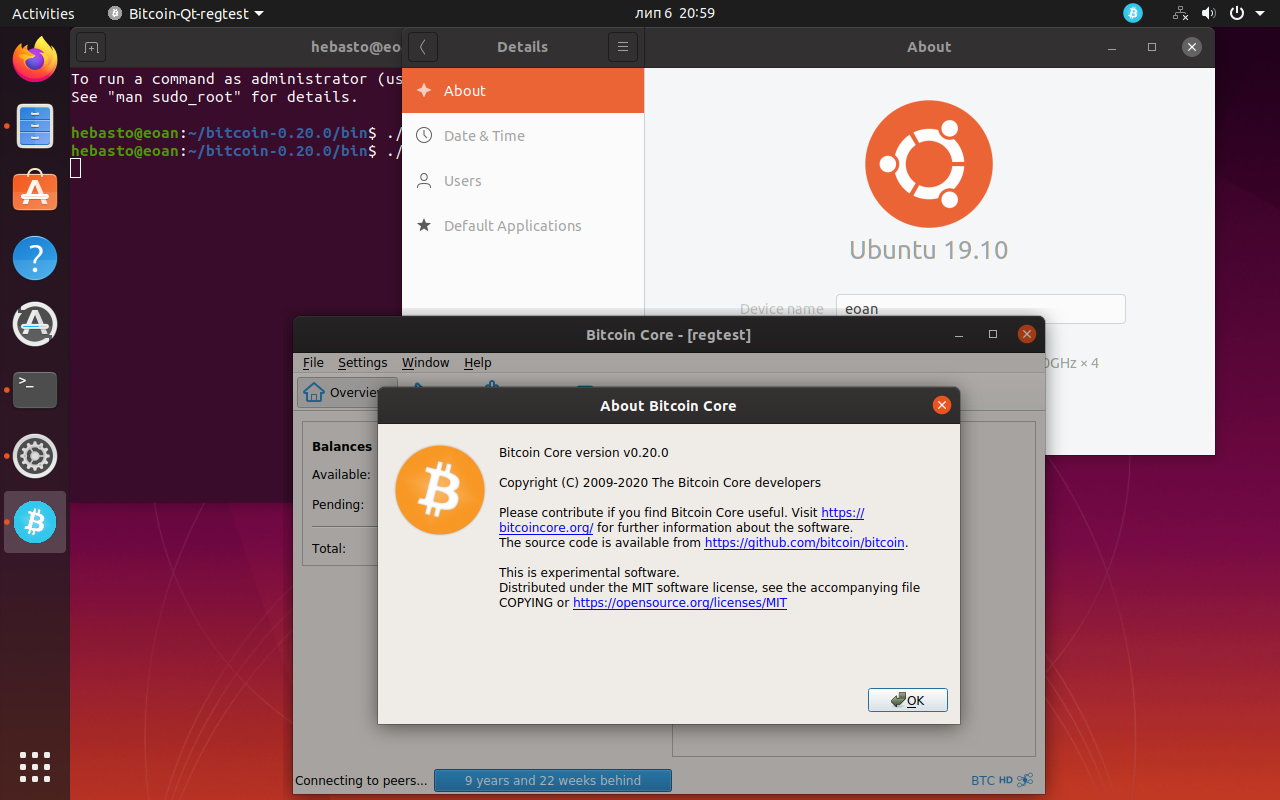The width and height of the screenshot is (1280, 800).
Task: Click 'Available:' label in Balances panel
Action: click(341, 474)
